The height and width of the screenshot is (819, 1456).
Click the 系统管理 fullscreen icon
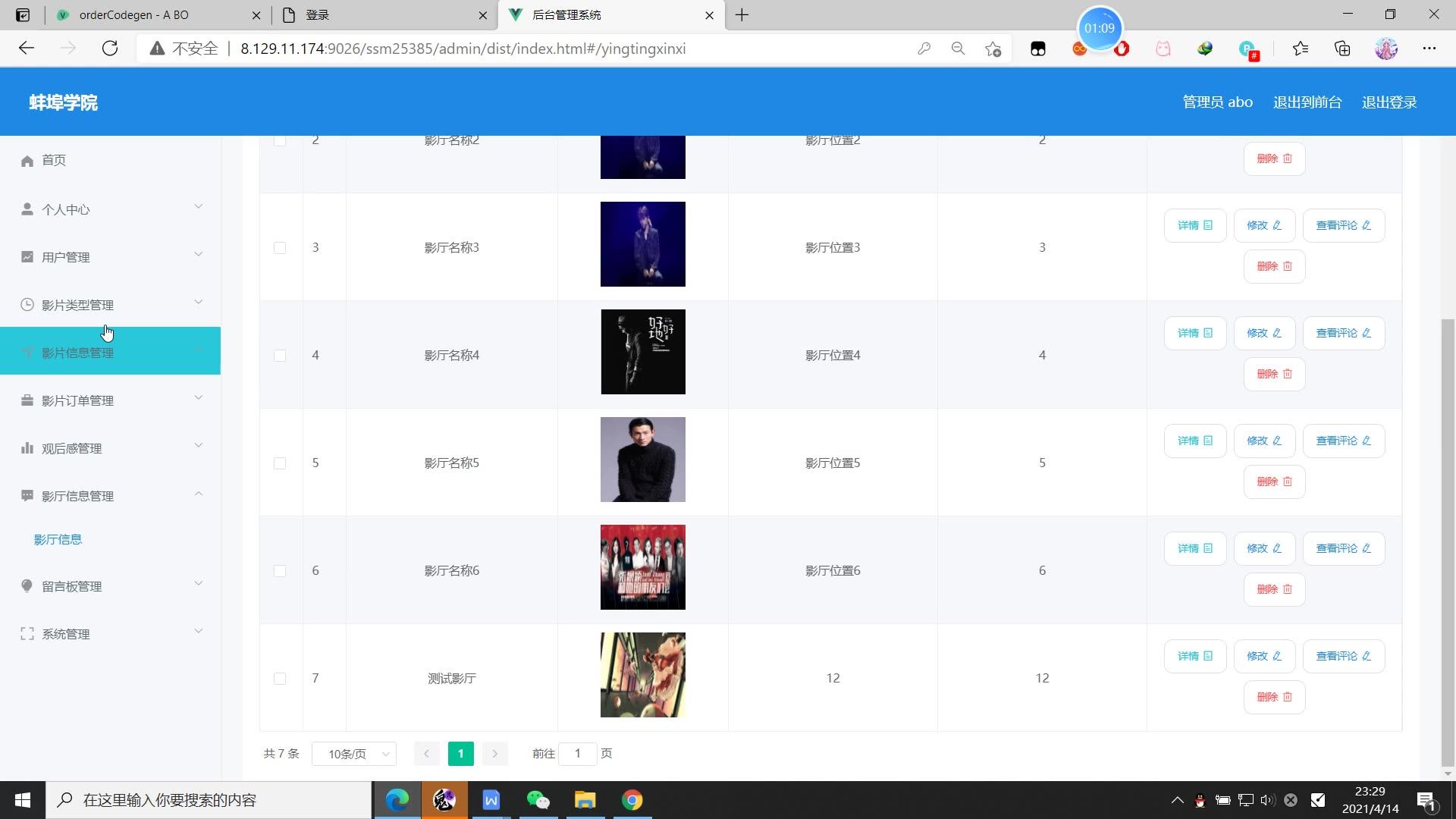27,634
